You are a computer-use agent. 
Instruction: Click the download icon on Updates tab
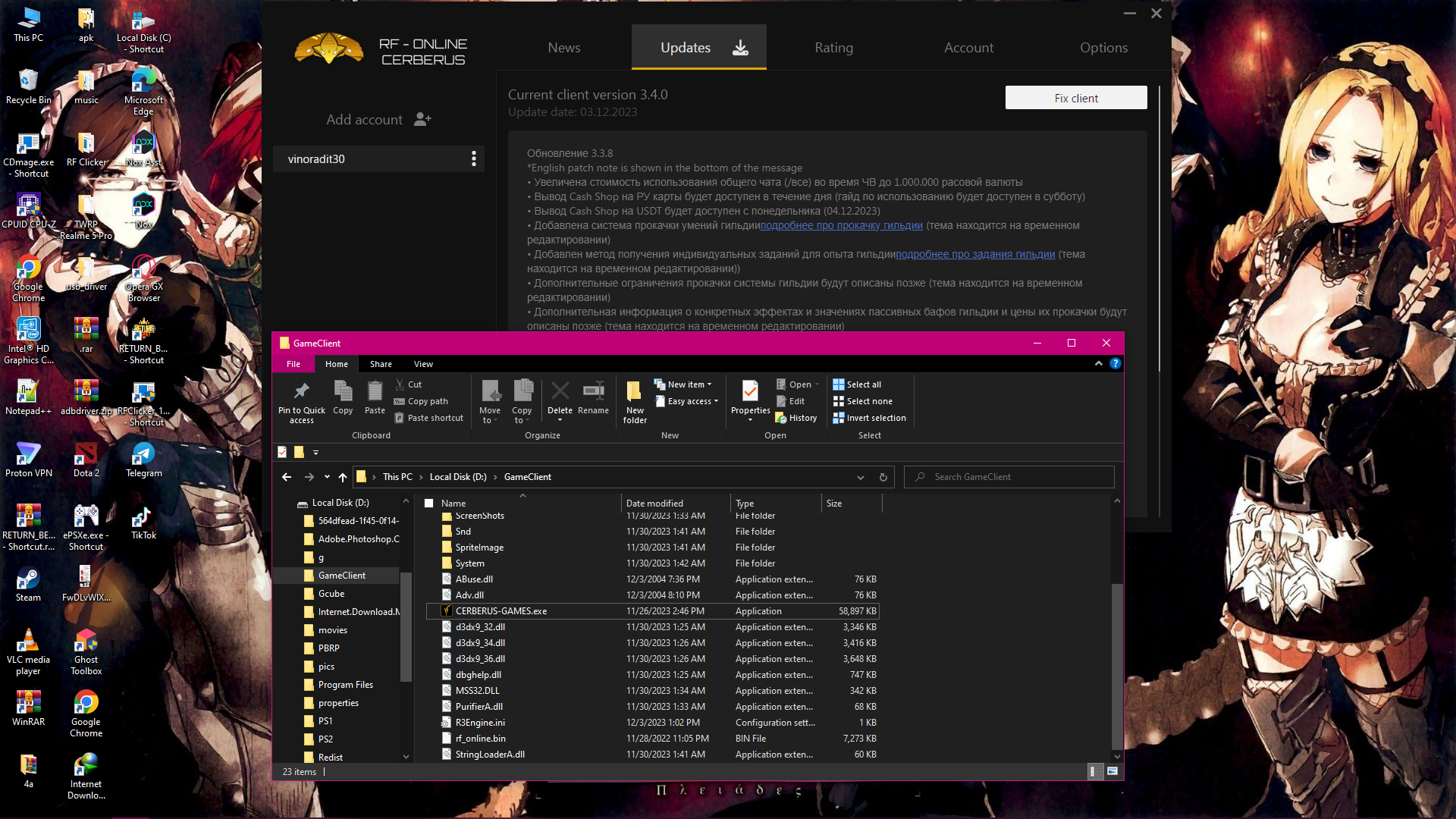(x=740, y=48)
